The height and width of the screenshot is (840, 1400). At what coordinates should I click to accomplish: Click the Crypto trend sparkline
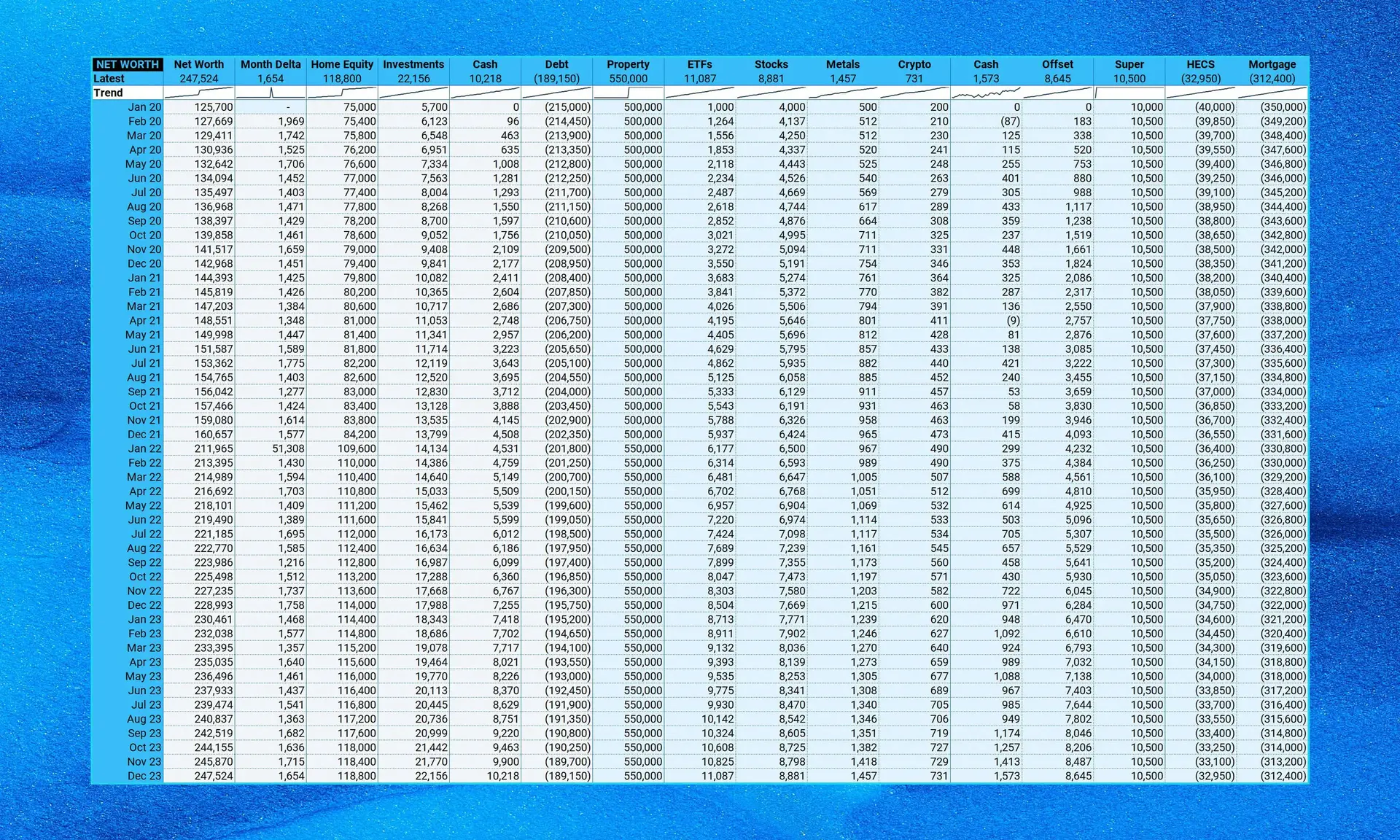click(x=915, y=93)
